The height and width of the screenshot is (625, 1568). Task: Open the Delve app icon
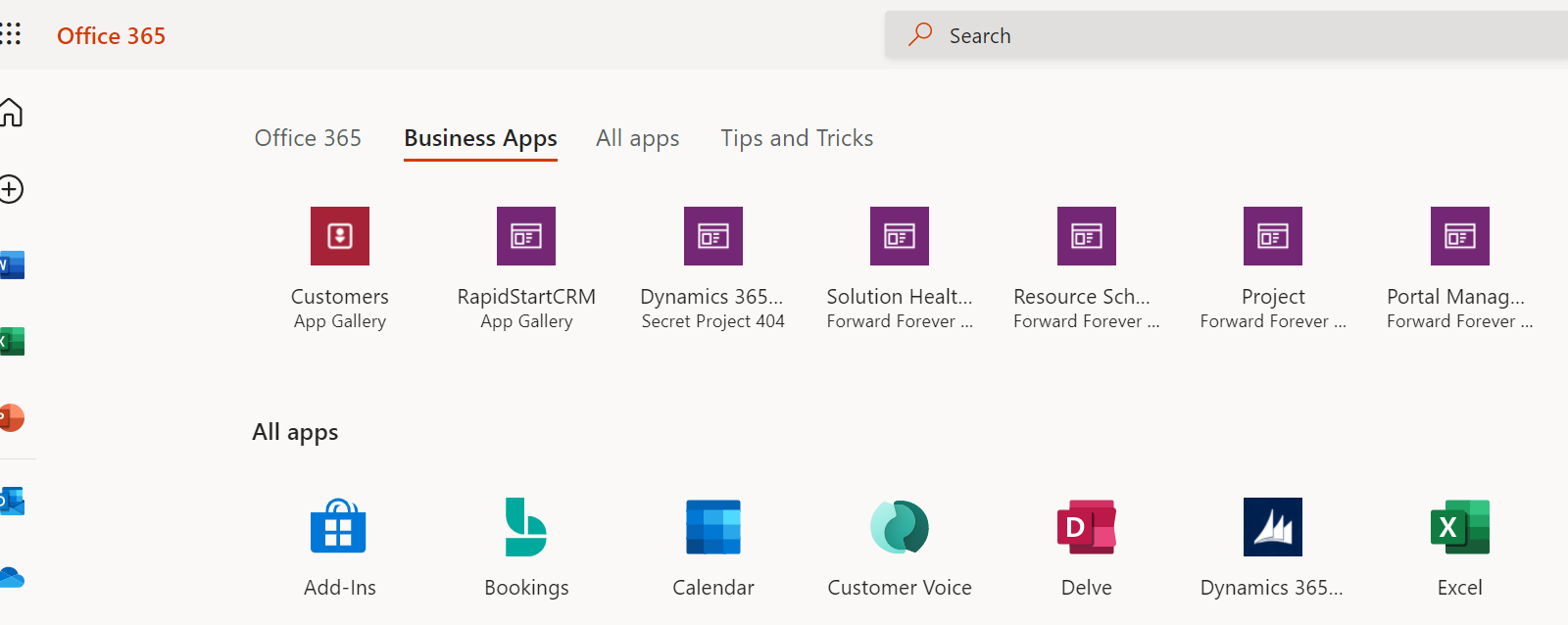point(1087,527)
